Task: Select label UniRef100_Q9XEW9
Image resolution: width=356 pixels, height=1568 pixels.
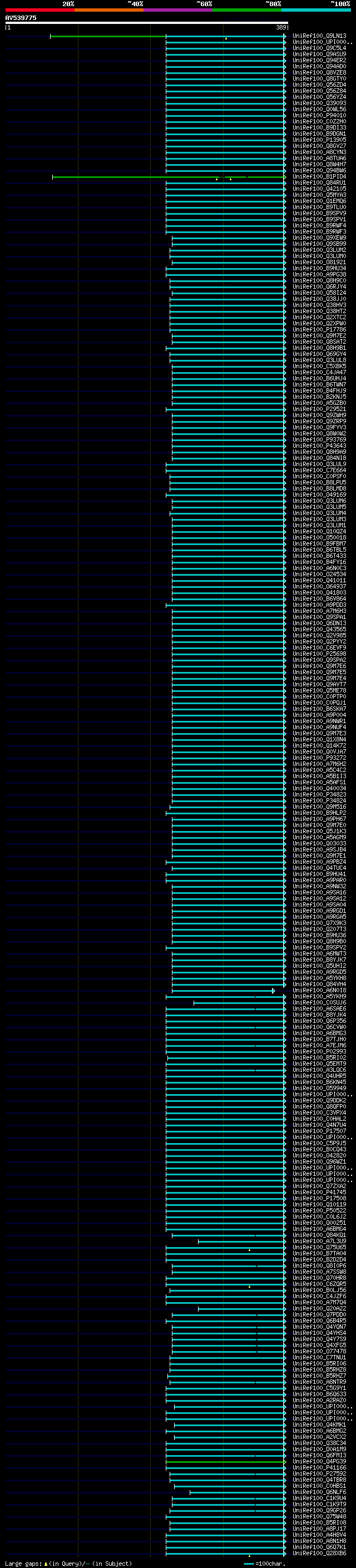Action: [319, 238]
